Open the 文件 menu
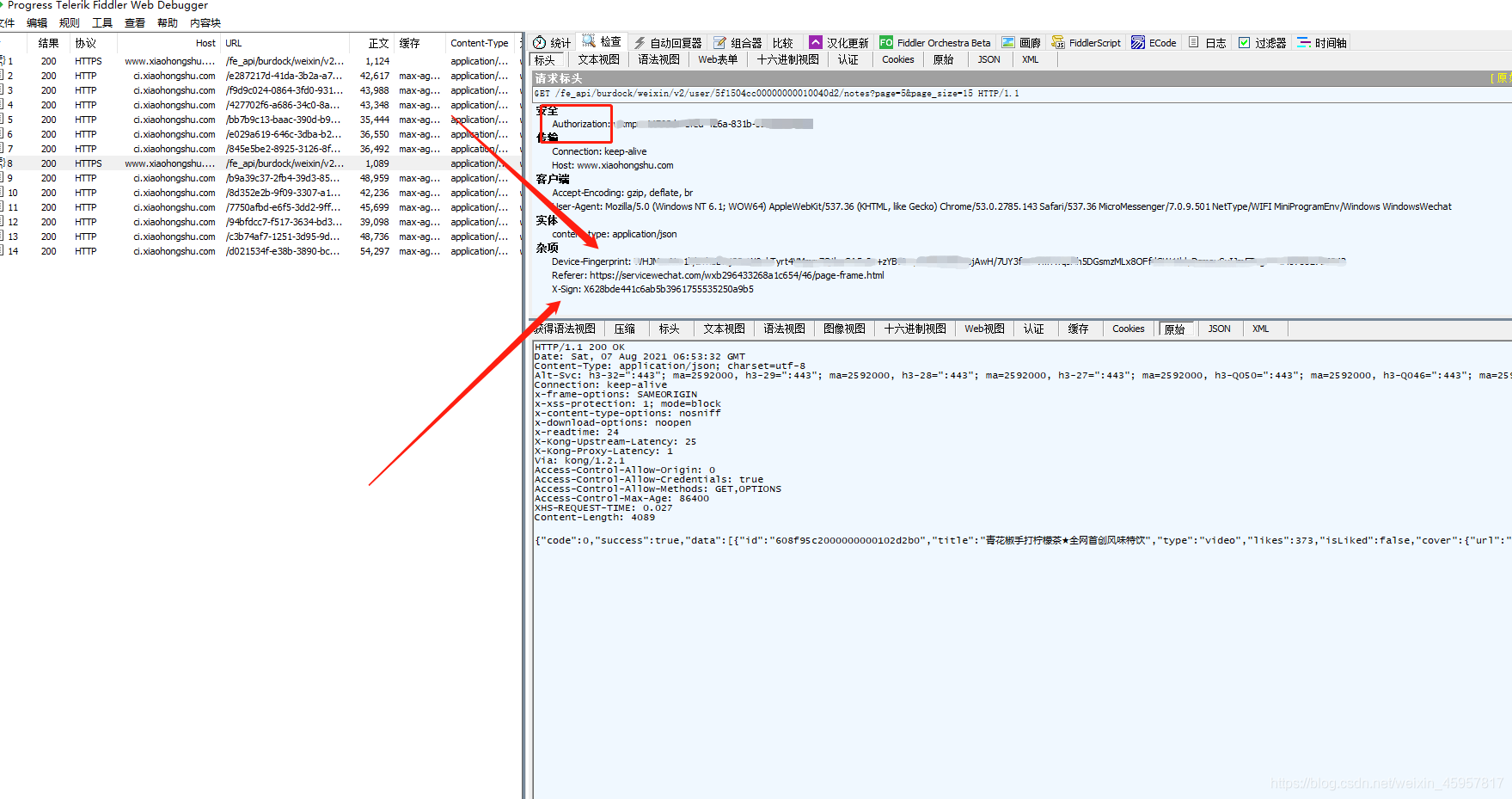Screen dimensions: 1512x799 [7, 23]
